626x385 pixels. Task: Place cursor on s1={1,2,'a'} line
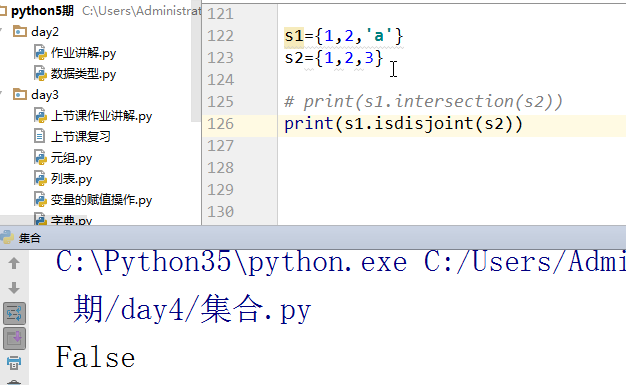(x=344, y=36)
